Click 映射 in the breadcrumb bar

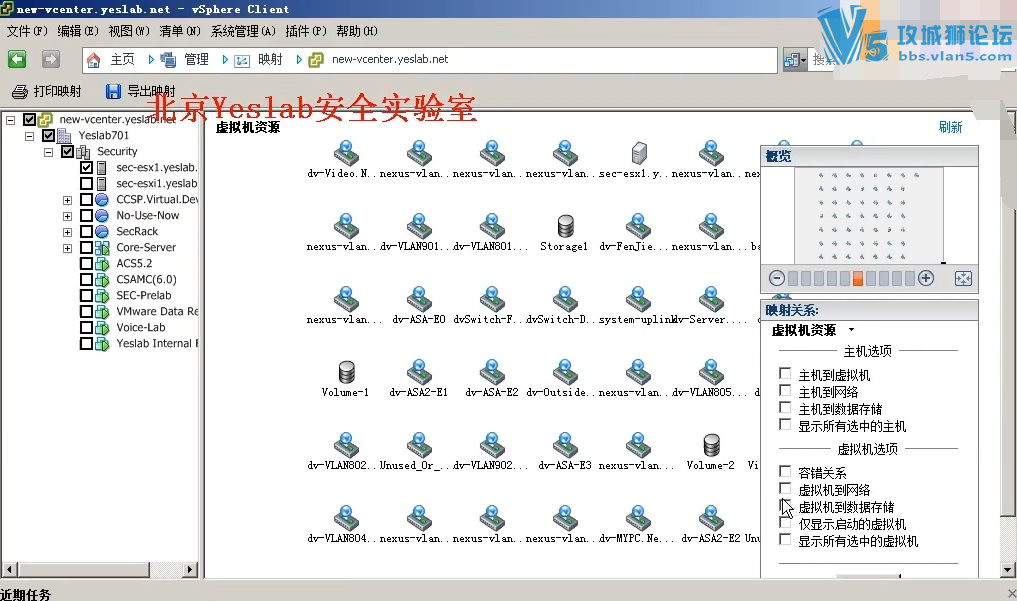click(x=270, y=60)
